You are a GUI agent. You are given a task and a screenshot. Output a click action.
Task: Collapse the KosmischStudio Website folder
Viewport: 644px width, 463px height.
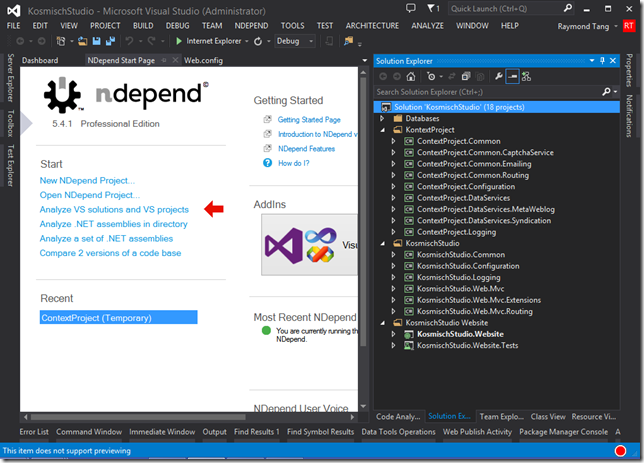(x=383, y=323)
